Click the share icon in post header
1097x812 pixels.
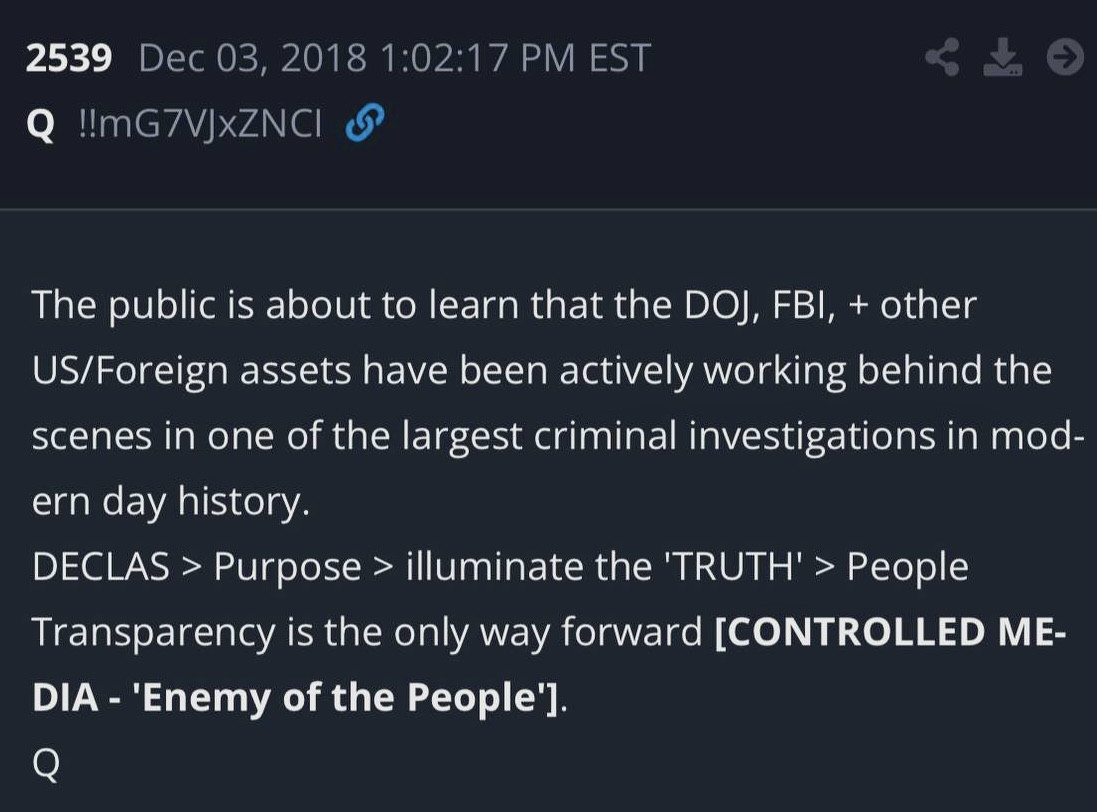pyautogui.click(x=942, y=58)
